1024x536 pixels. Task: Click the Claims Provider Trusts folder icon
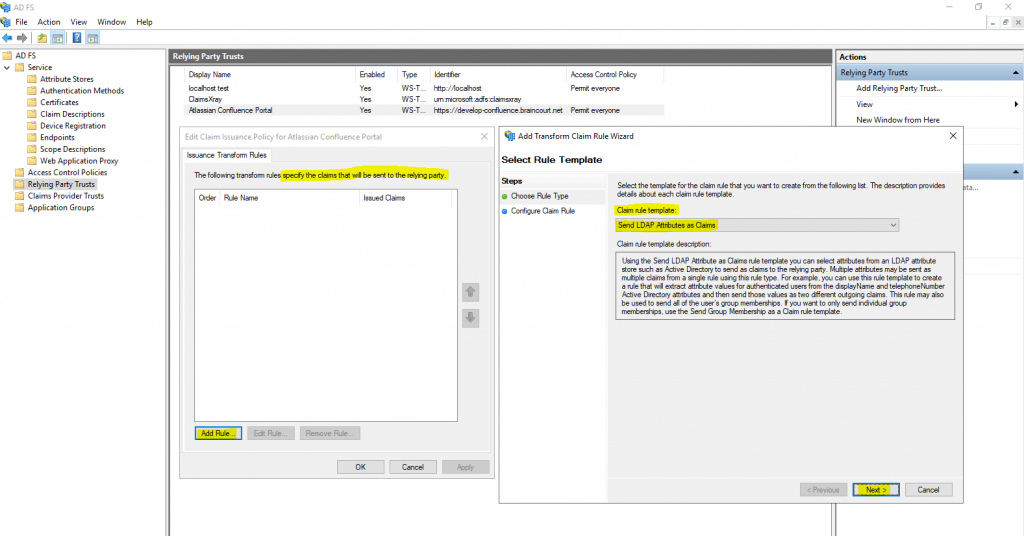20,196
